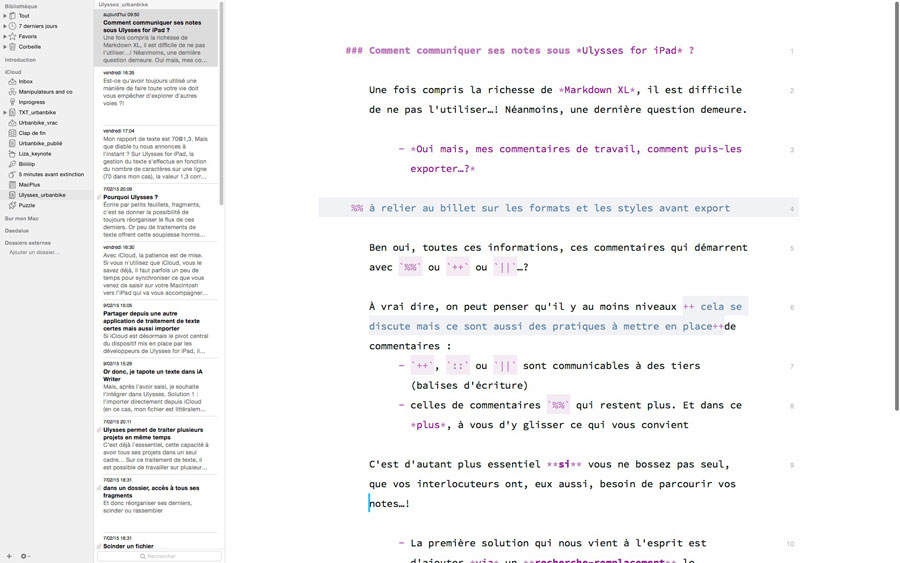
Task: Click the bold word 'si' in editor
Action: [564, 464]
